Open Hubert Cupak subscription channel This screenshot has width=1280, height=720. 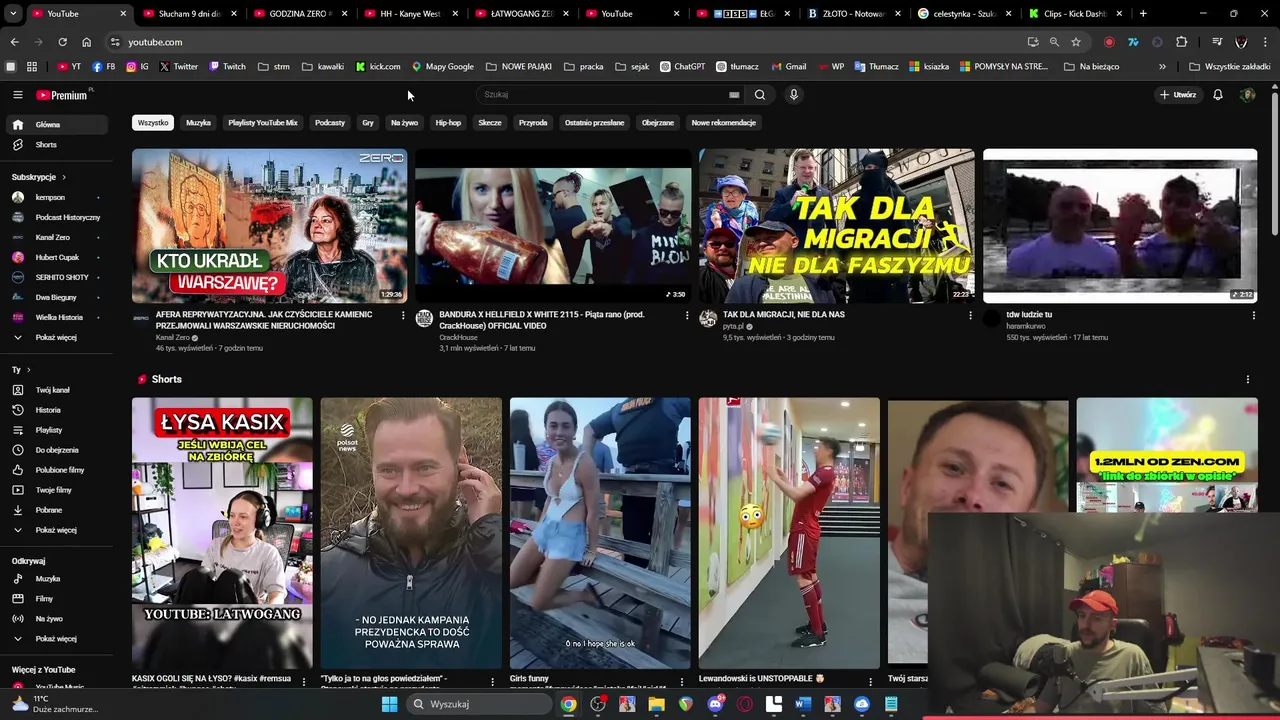(55, 258)
